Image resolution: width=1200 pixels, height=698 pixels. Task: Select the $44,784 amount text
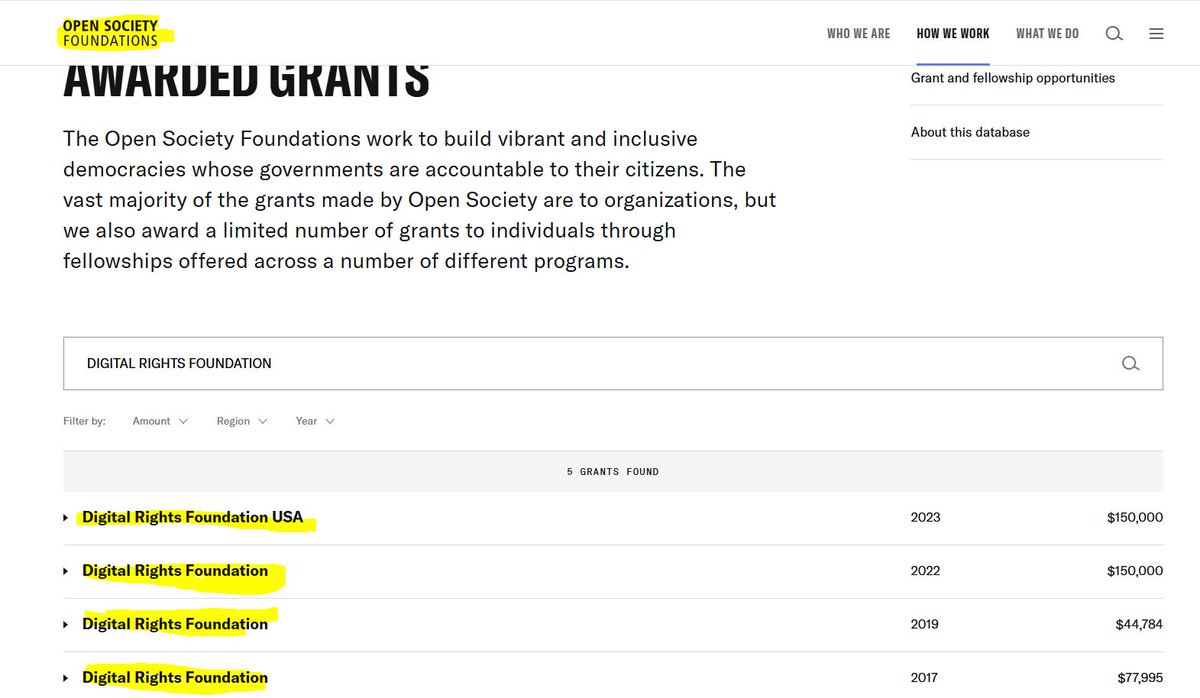pyautogui.click(x=1139, y=624)
